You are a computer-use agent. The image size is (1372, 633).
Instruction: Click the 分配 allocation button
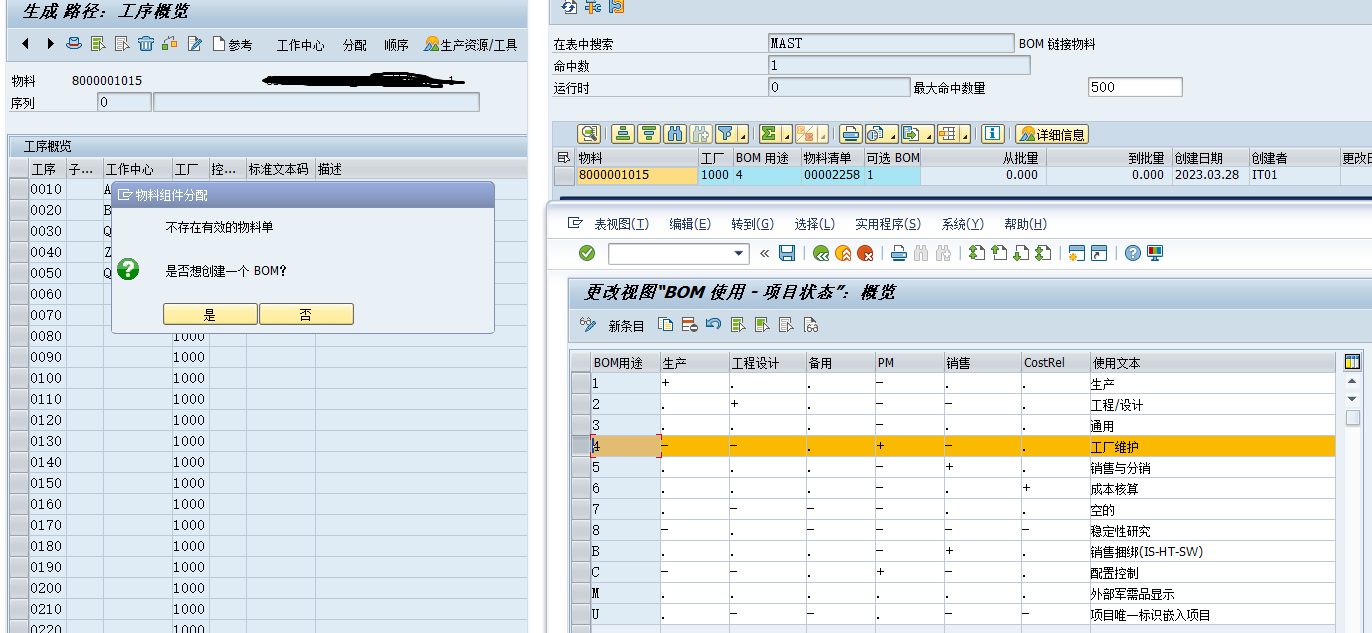tap(355, 45)
